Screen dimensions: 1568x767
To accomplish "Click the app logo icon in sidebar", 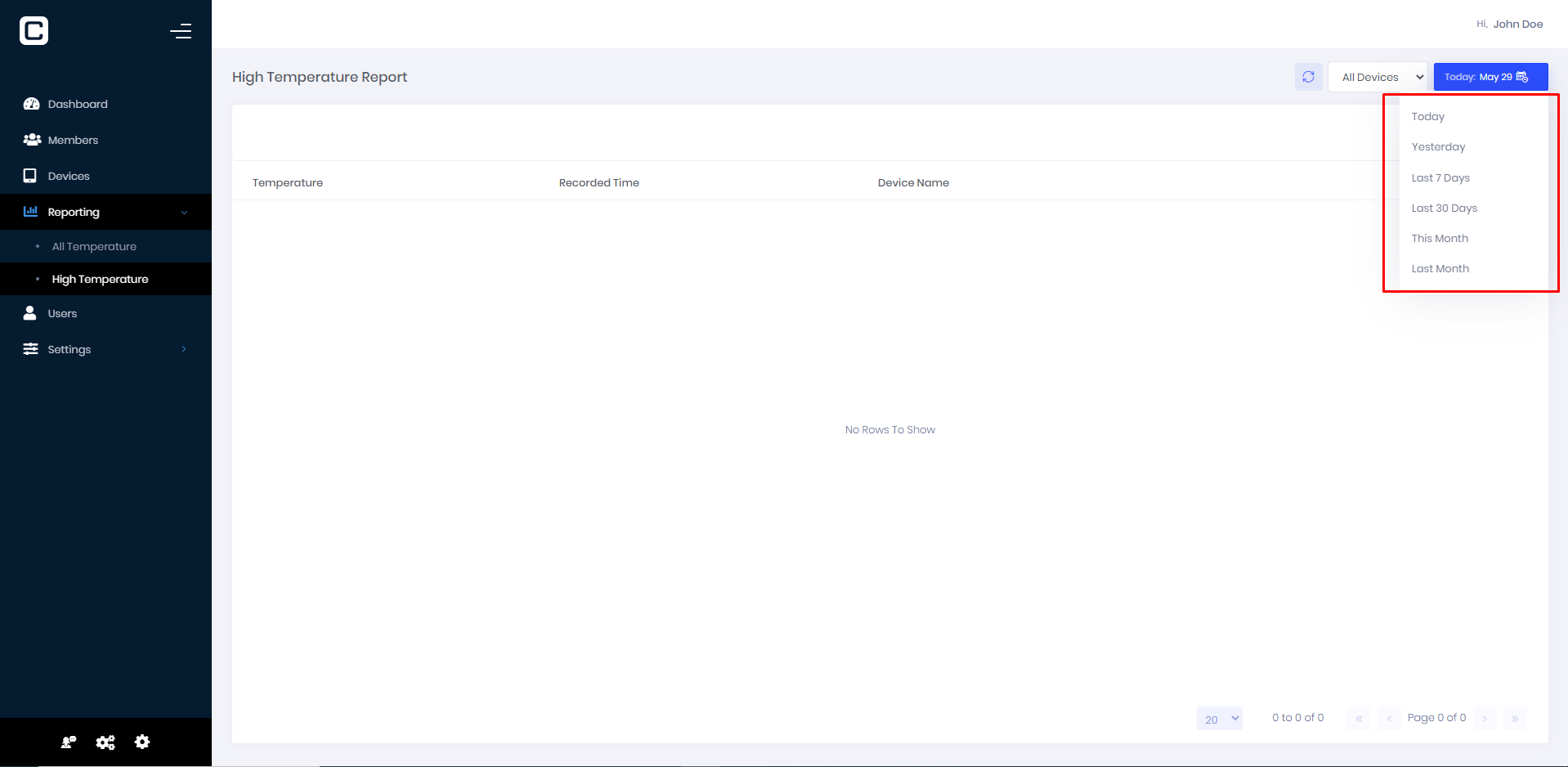I will tap(34, 31).
